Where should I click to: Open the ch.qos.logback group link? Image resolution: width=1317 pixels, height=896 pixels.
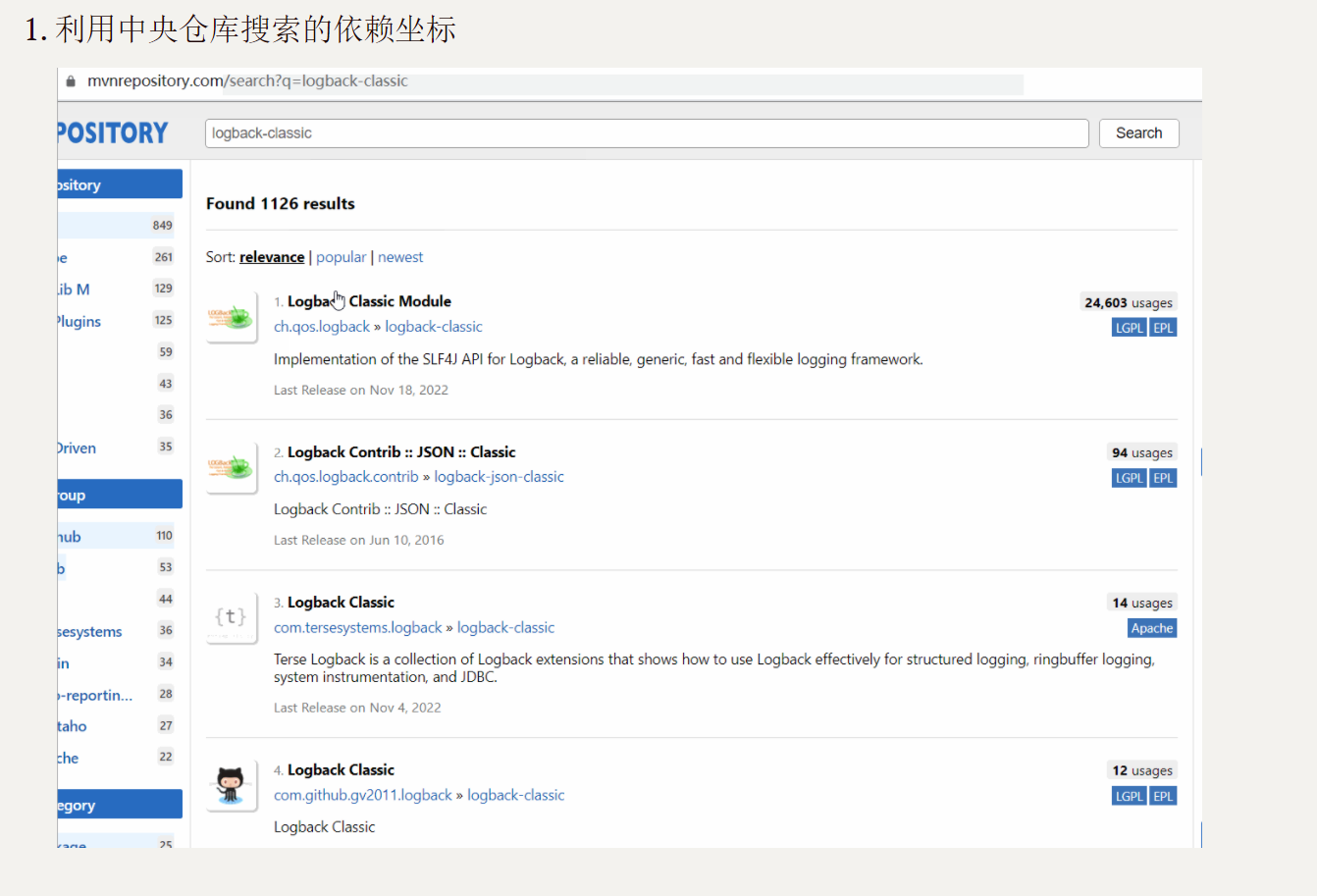[x=322, y=327]
